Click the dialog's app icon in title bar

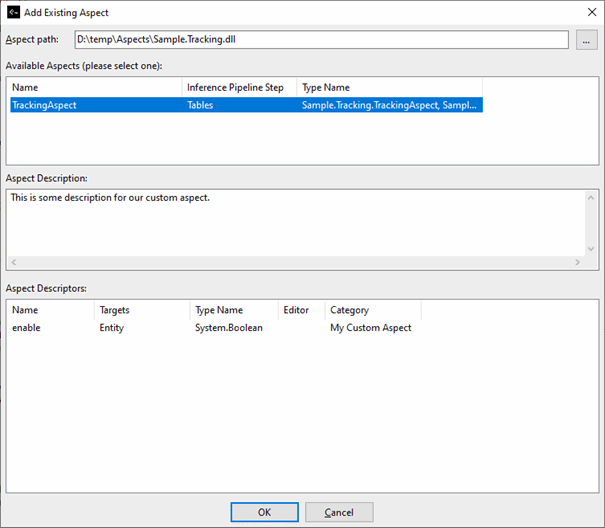pos(12,13)
